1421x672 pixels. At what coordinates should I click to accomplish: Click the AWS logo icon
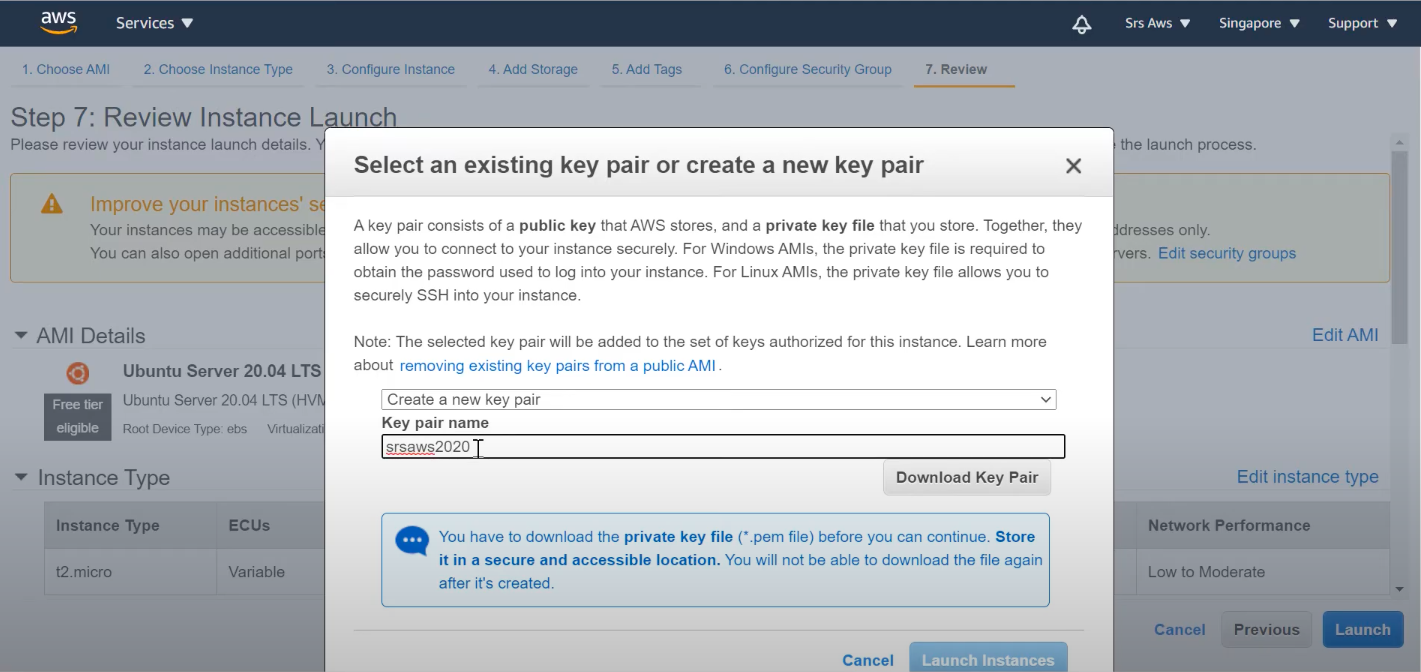[58, 23]
